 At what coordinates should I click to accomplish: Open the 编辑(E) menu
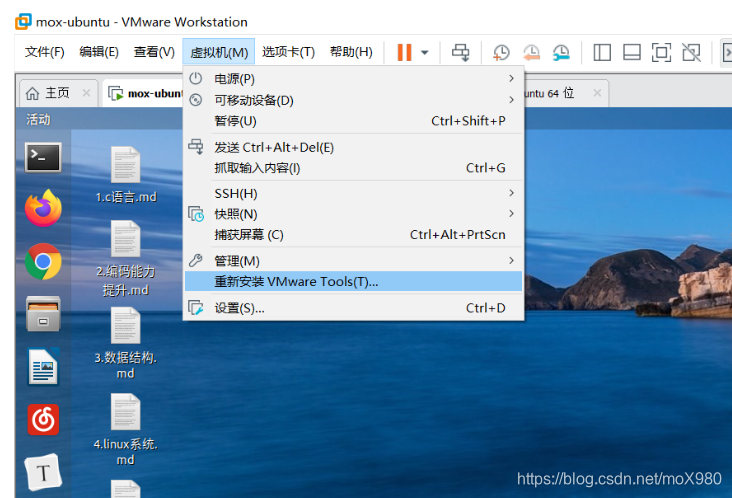pyautogui.click(x=99, y=52)
